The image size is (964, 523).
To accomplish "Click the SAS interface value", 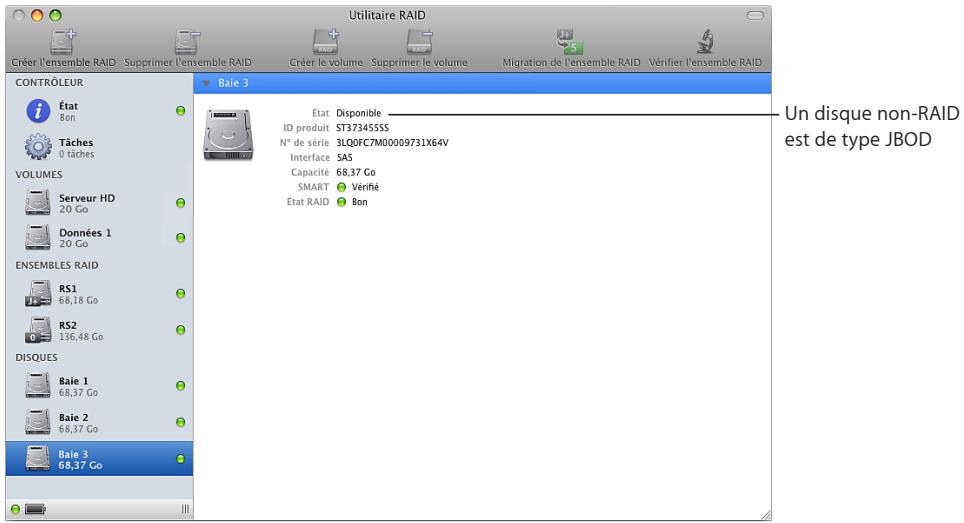I will click(344, 157).
